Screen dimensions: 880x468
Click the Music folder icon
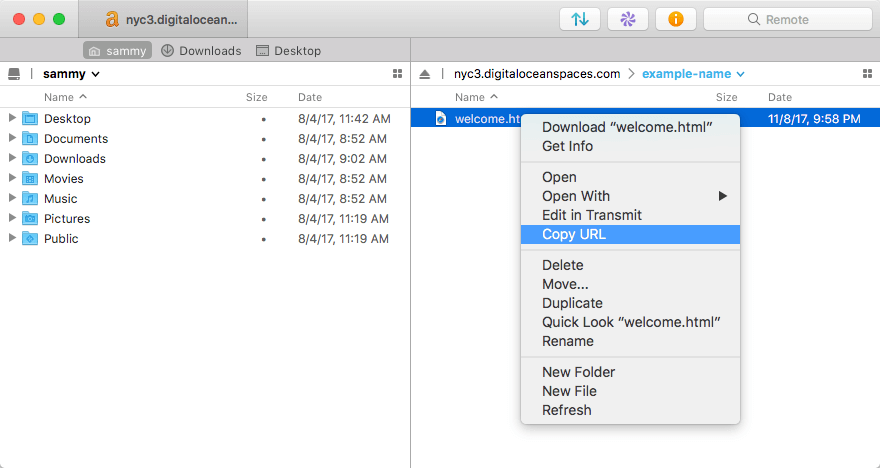point(30,199)
